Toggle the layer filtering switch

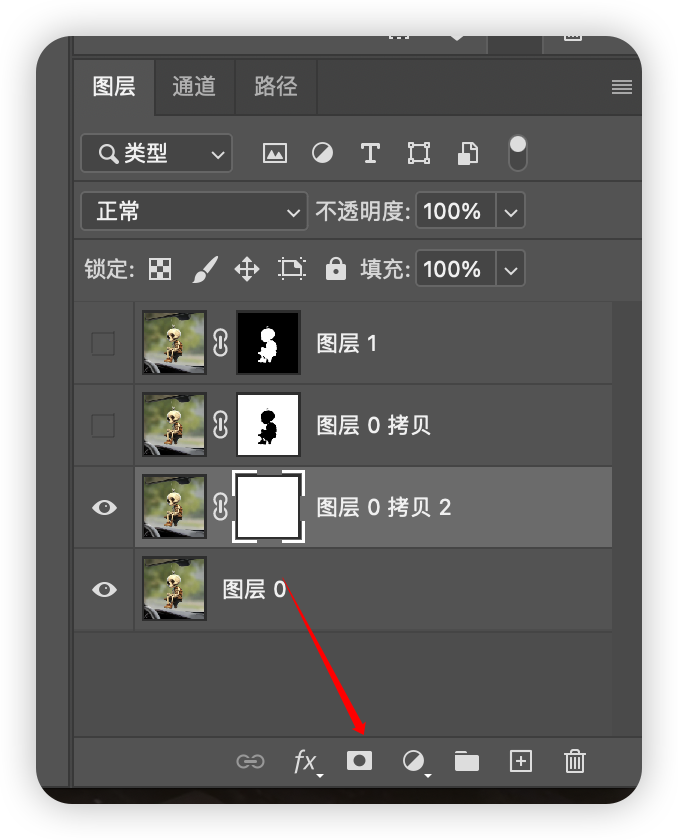[517, 153]
